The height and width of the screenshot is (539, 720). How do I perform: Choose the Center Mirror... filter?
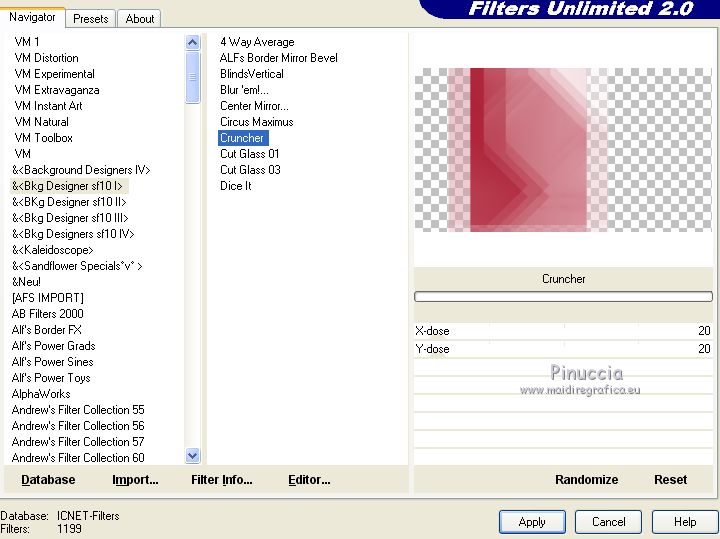[254, 106]
